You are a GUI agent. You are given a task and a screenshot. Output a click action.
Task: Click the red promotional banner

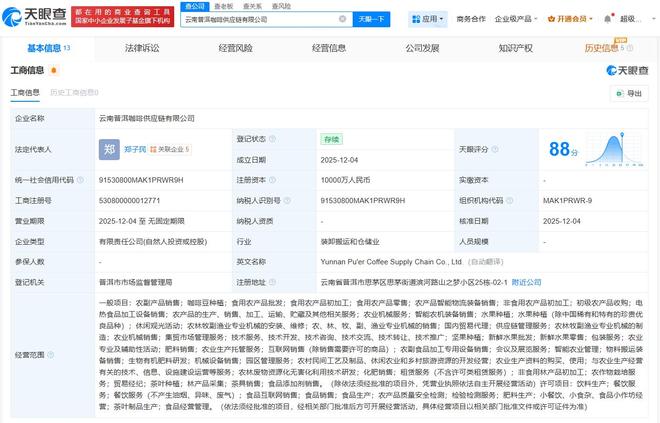click(122, 16)
